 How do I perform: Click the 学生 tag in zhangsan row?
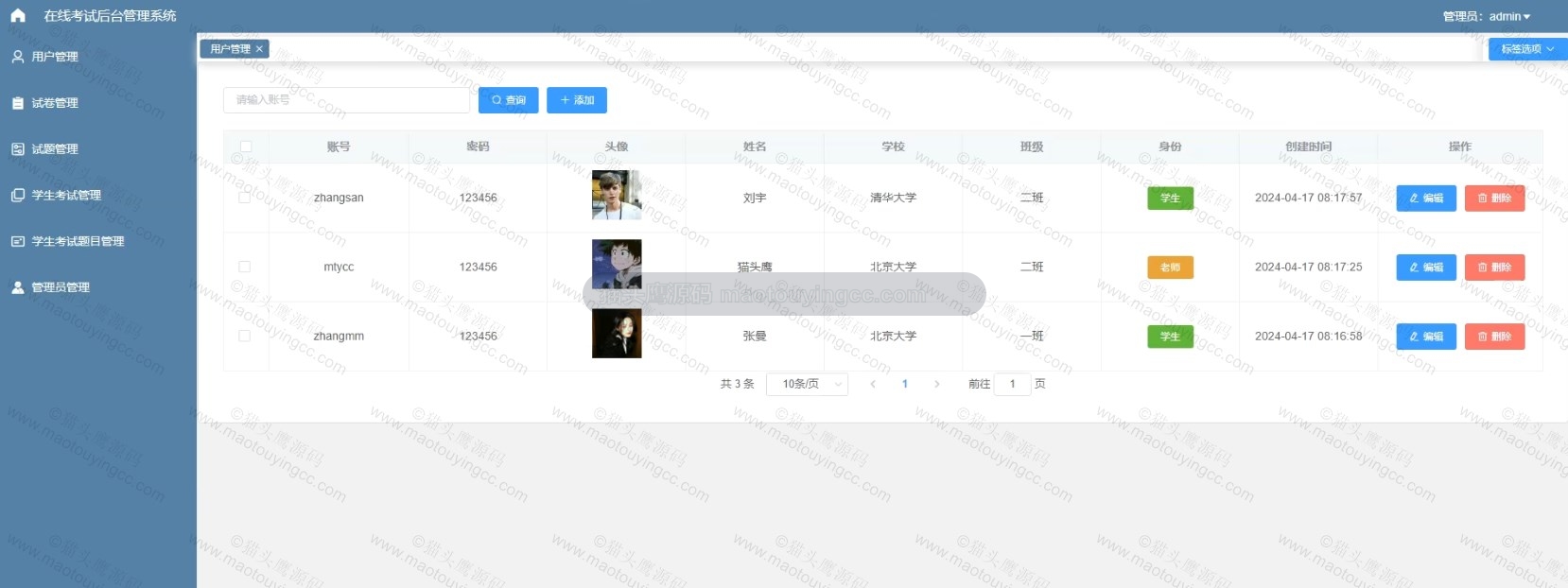(1170, 199)
